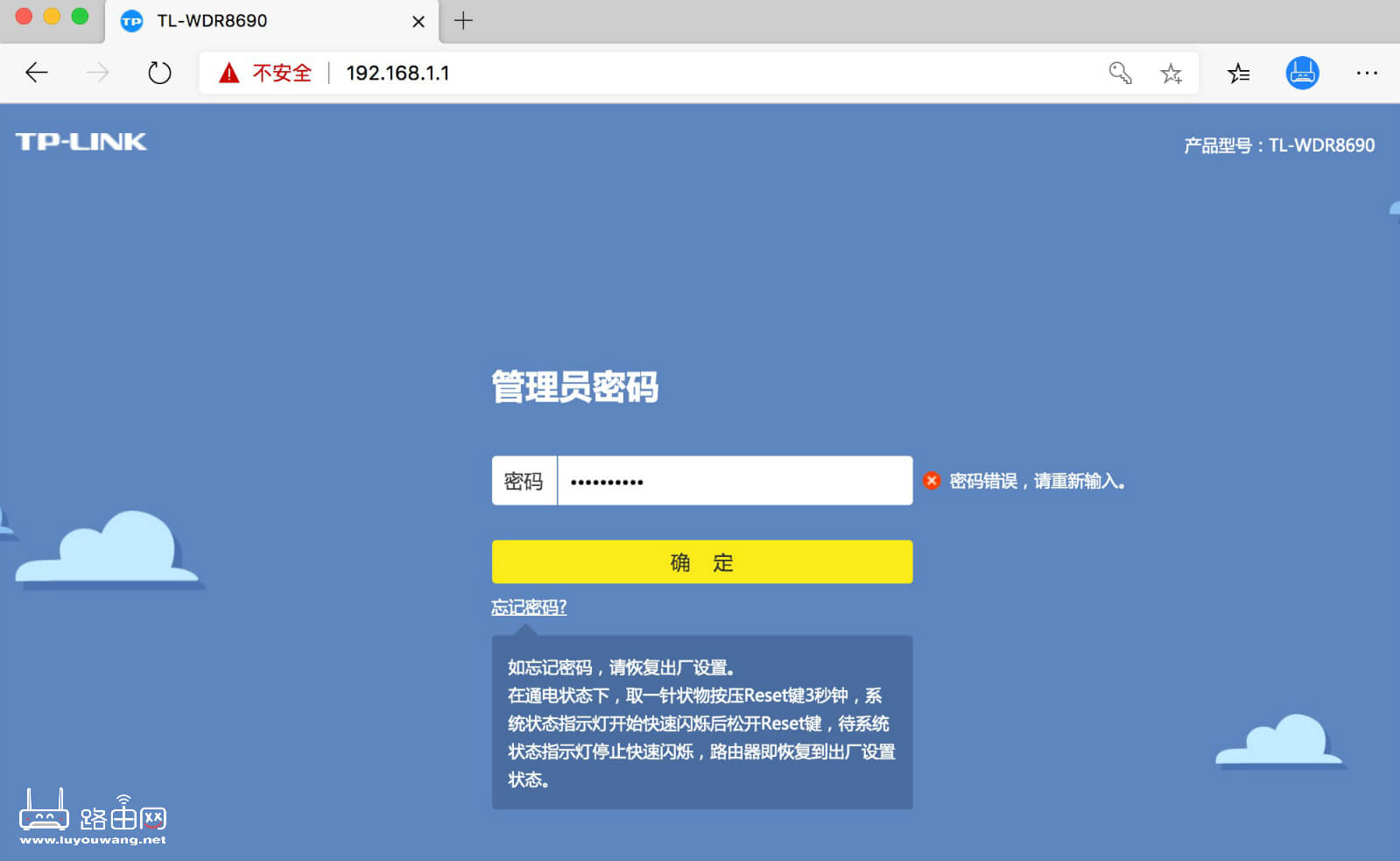The height and width of the screenshot is (861, 1400).
Task: Click the red error icon beside 密码错误
Action: pyautogui.click(x=932, y=481)
